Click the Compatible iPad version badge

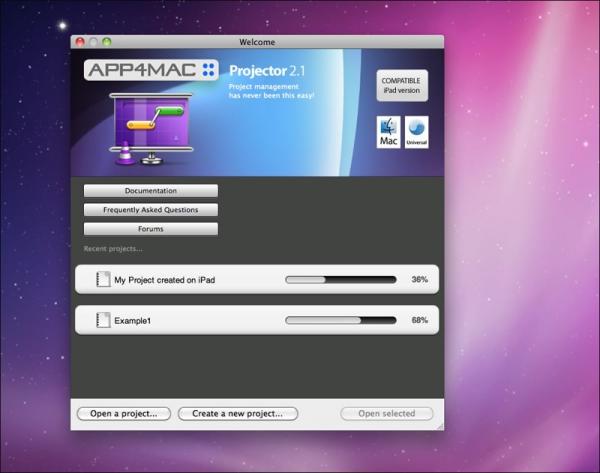[x=402, y=86]
